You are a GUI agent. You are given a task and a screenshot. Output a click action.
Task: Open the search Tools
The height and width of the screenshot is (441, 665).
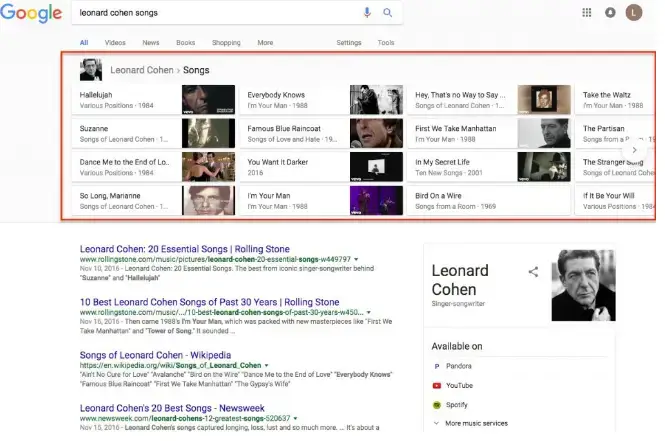pyautogui.click(x=386, y=43)
